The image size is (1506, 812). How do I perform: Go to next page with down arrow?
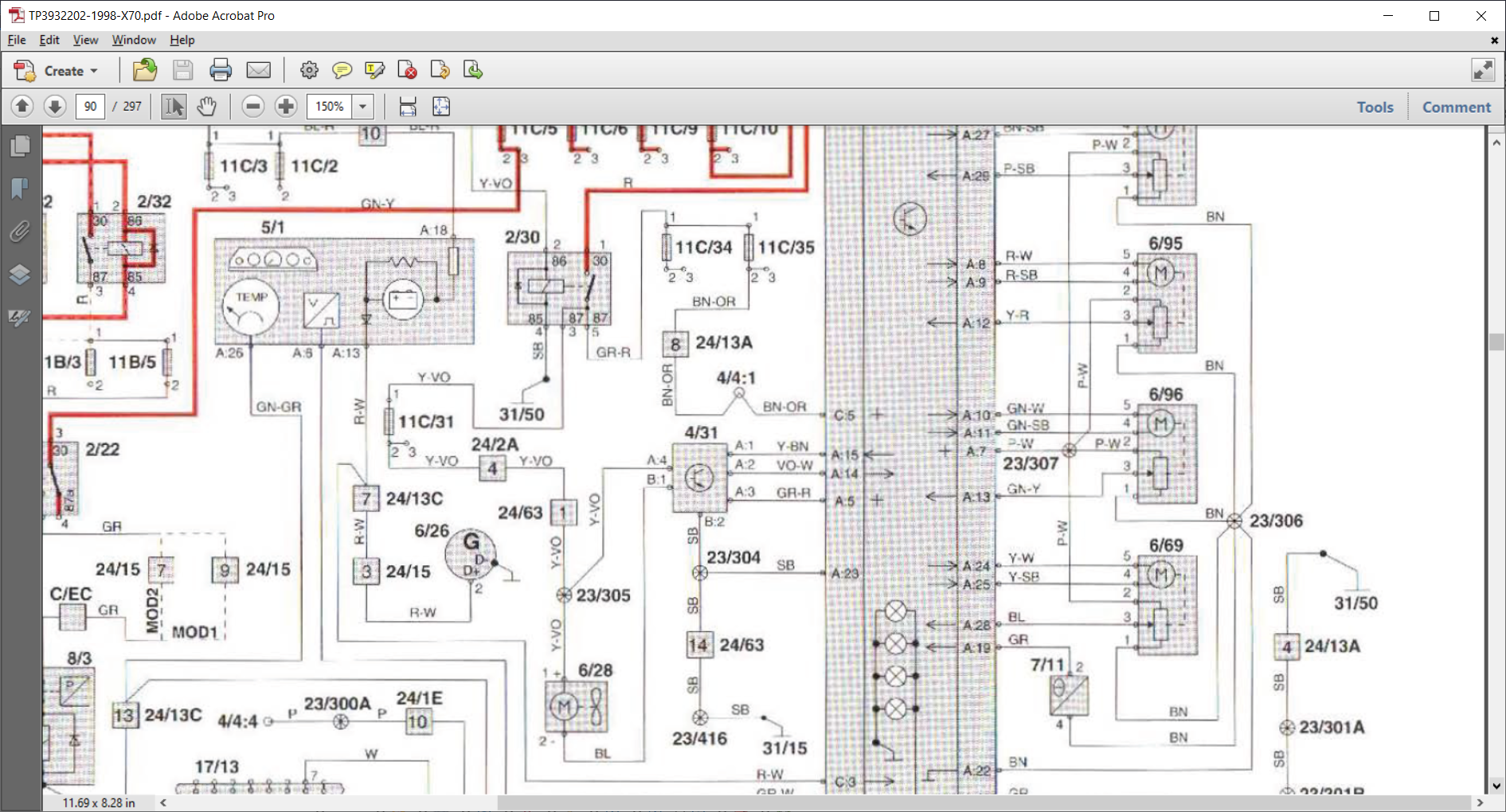pyautogui.click(x=54, y=106)
